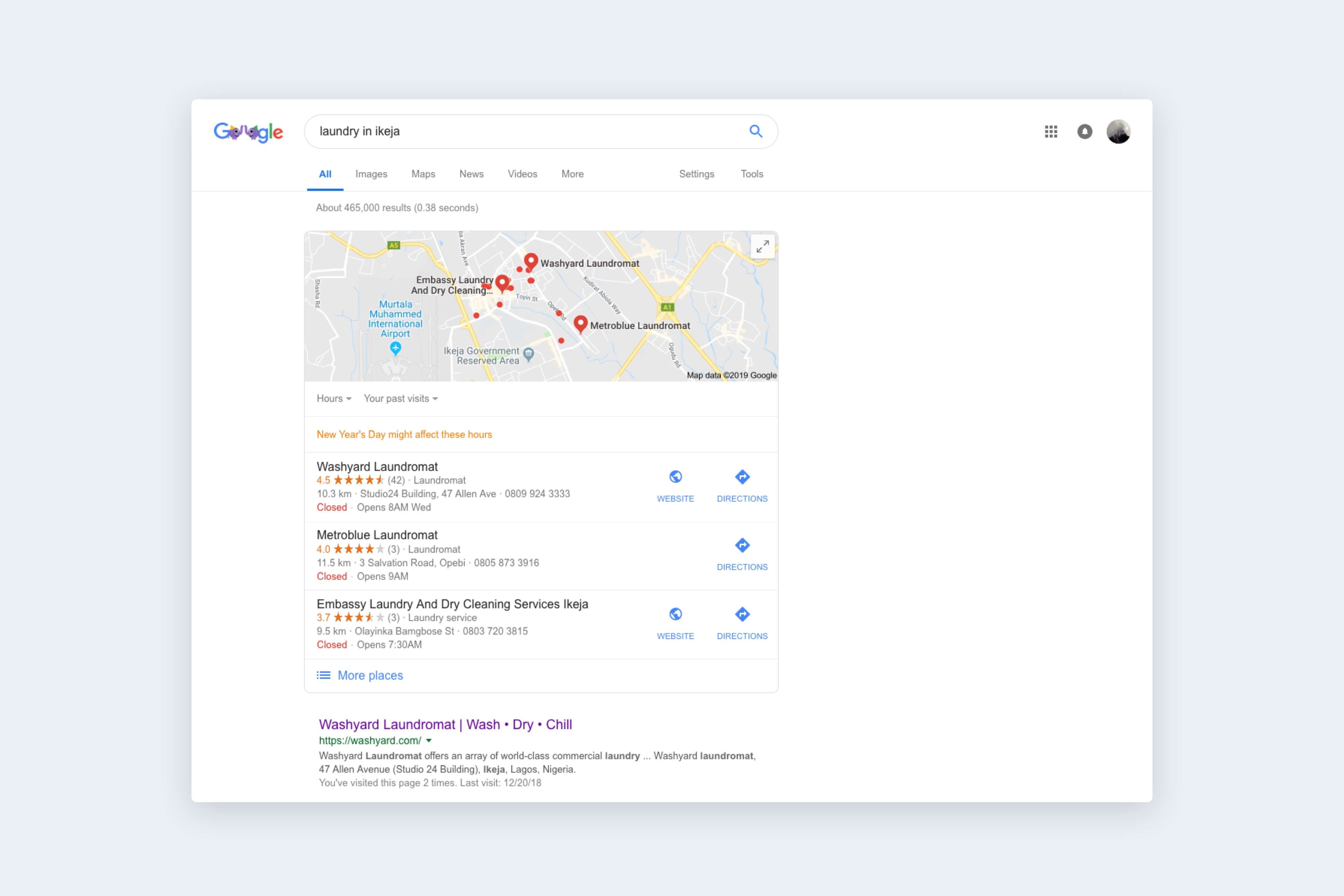Open the More search menu
Viewport: 1344px width, 896px height.
[x=573, y=174]
